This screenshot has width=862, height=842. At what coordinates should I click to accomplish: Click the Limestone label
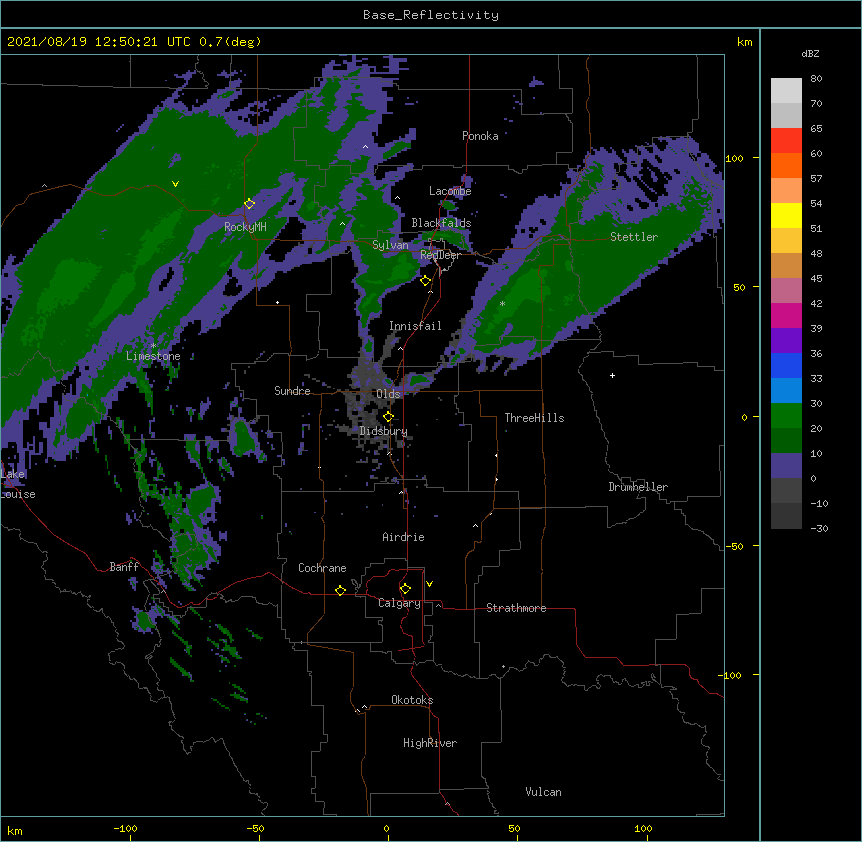click(x=153, y=356)
